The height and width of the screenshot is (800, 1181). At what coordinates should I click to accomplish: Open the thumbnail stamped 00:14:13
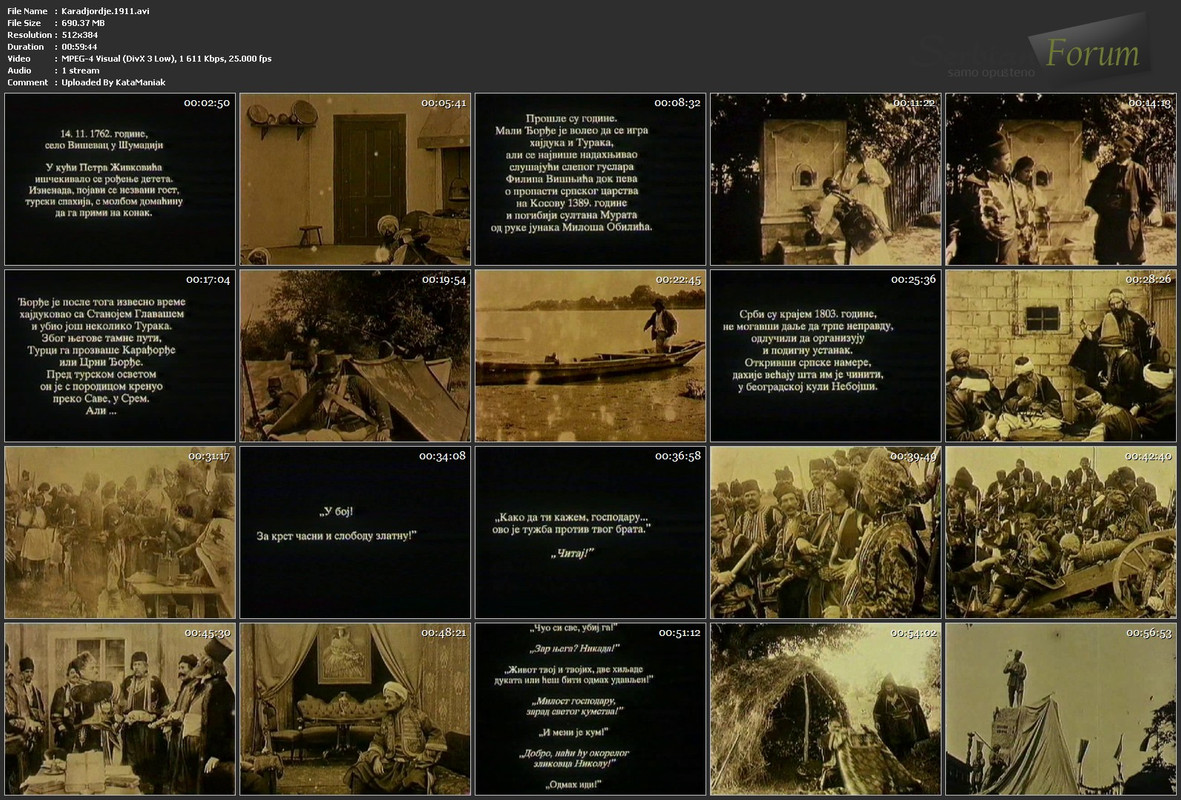coord(1060,179)
